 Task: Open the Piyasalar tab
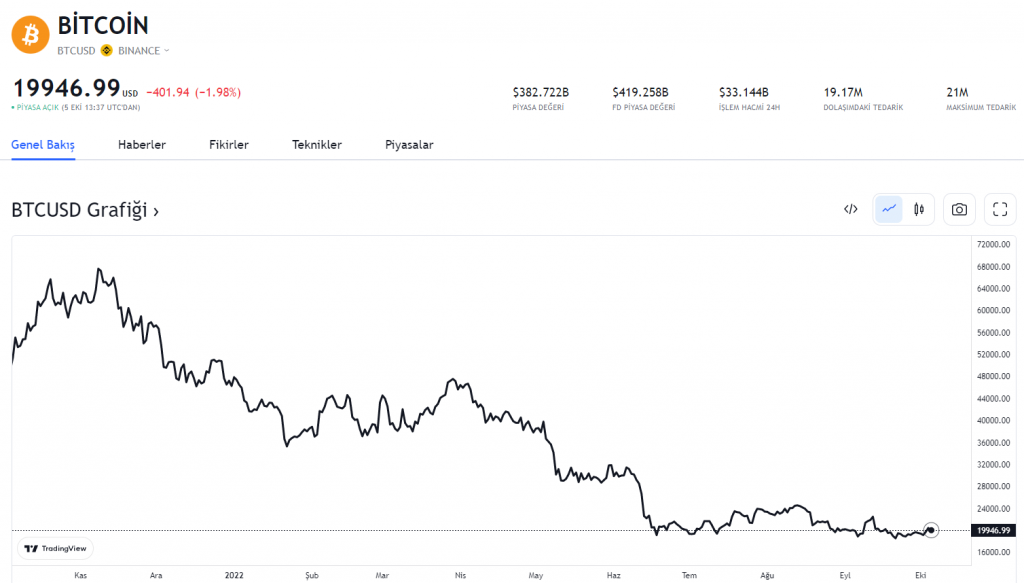click(409, 145)
